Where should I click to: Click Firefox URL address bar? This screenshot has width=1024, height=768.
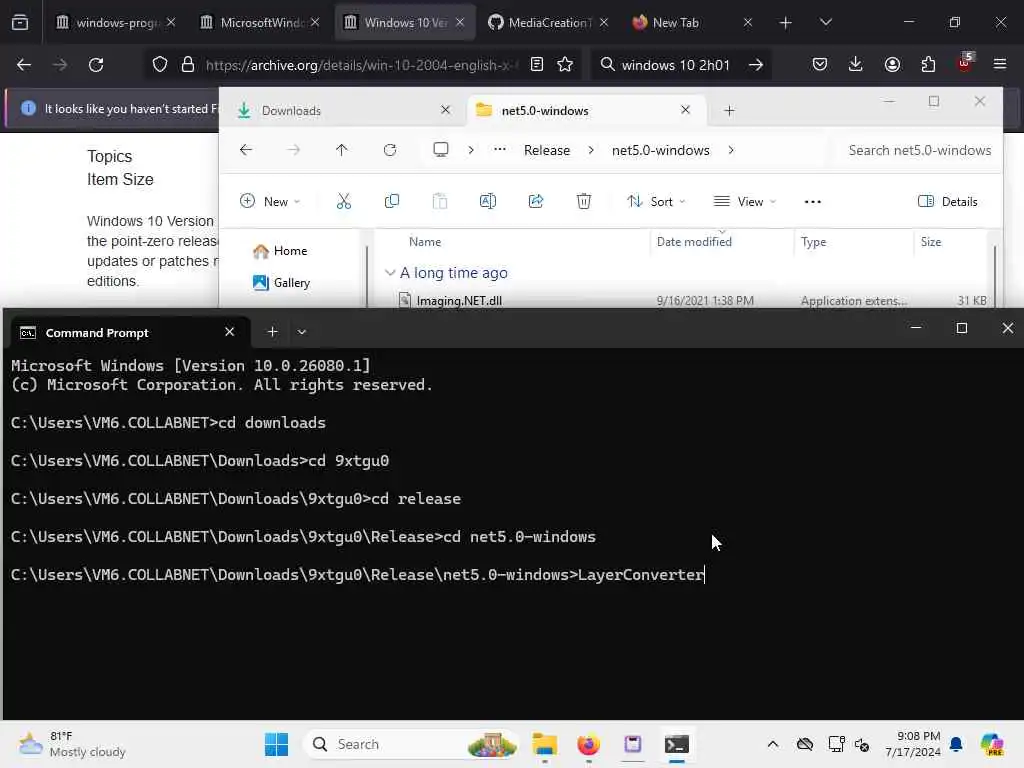coord(359,65)
